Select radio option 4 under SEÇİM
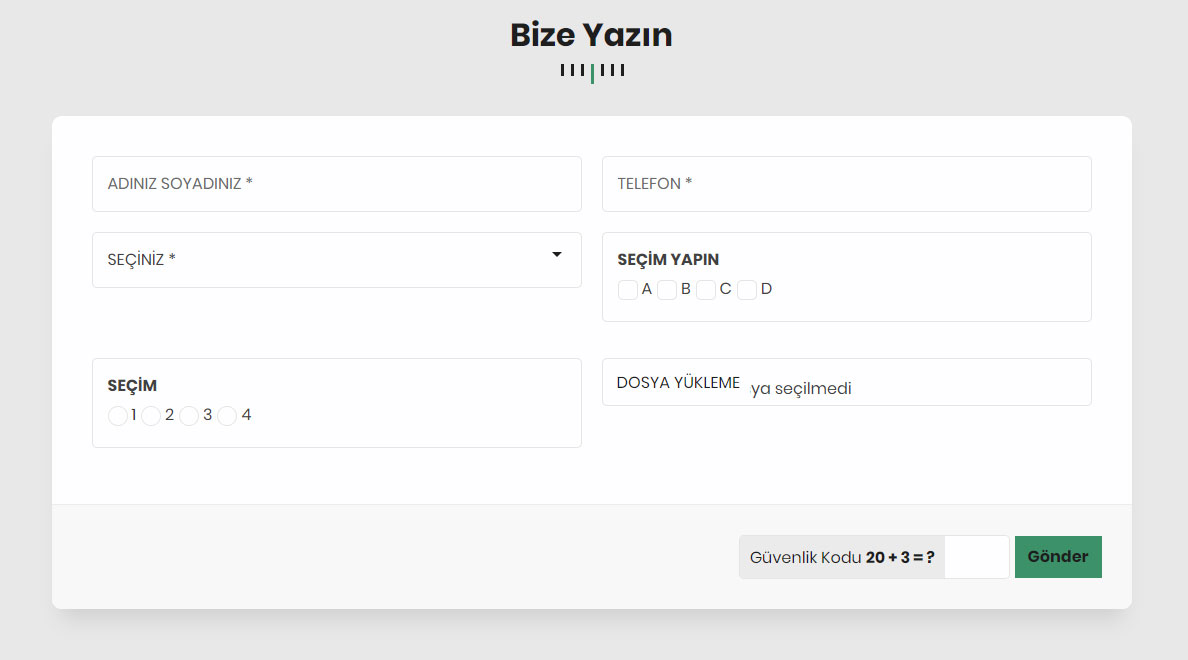 click(x=227, y=415)
